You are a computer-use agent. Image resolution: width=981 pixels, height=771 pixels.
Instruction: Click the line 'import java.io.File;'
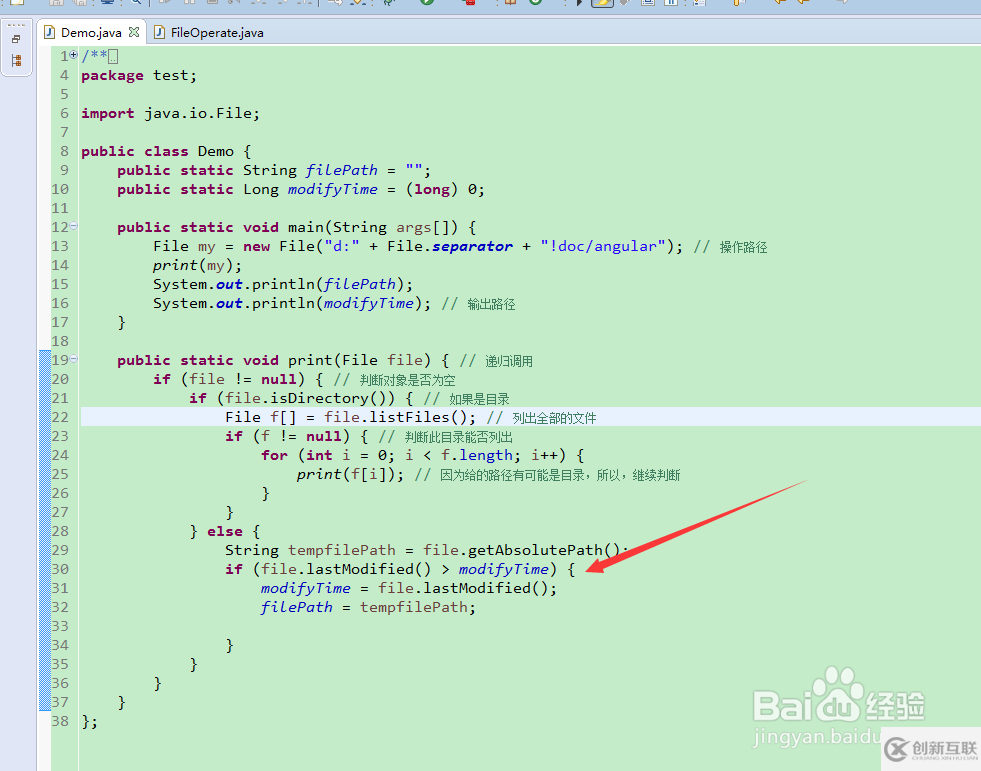pos(170,113)
